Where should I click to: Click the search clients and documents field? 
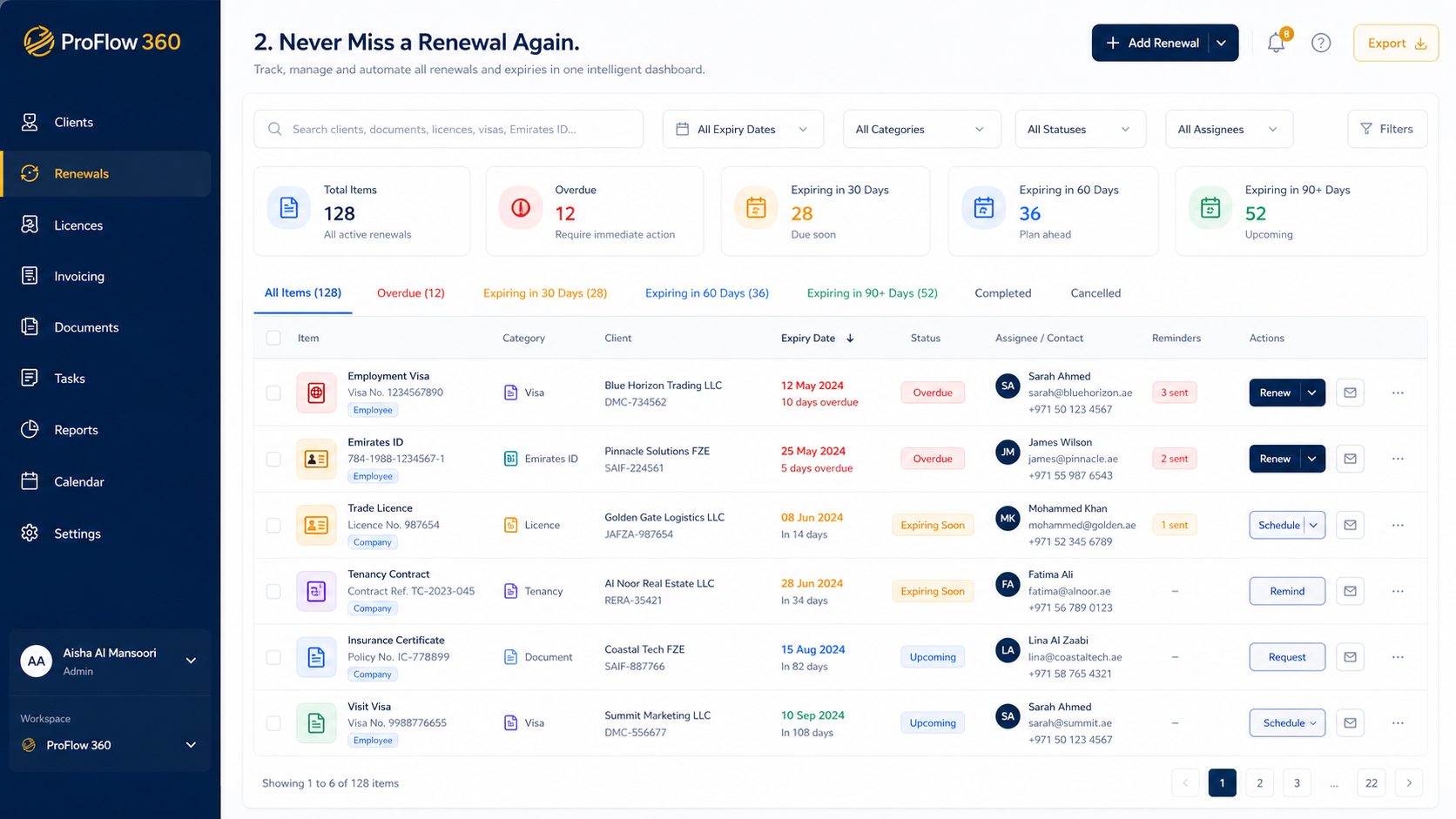448,129
